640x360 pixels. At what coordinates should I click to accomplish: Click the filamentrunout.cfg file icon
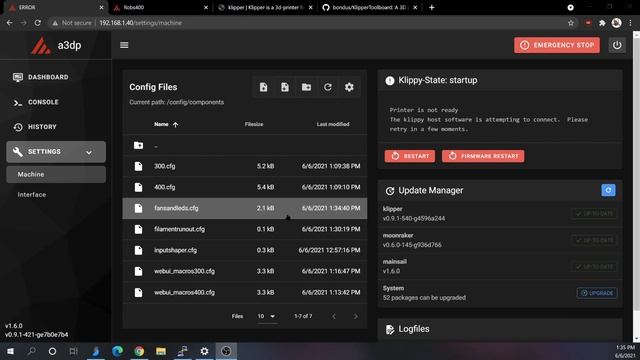138,229
